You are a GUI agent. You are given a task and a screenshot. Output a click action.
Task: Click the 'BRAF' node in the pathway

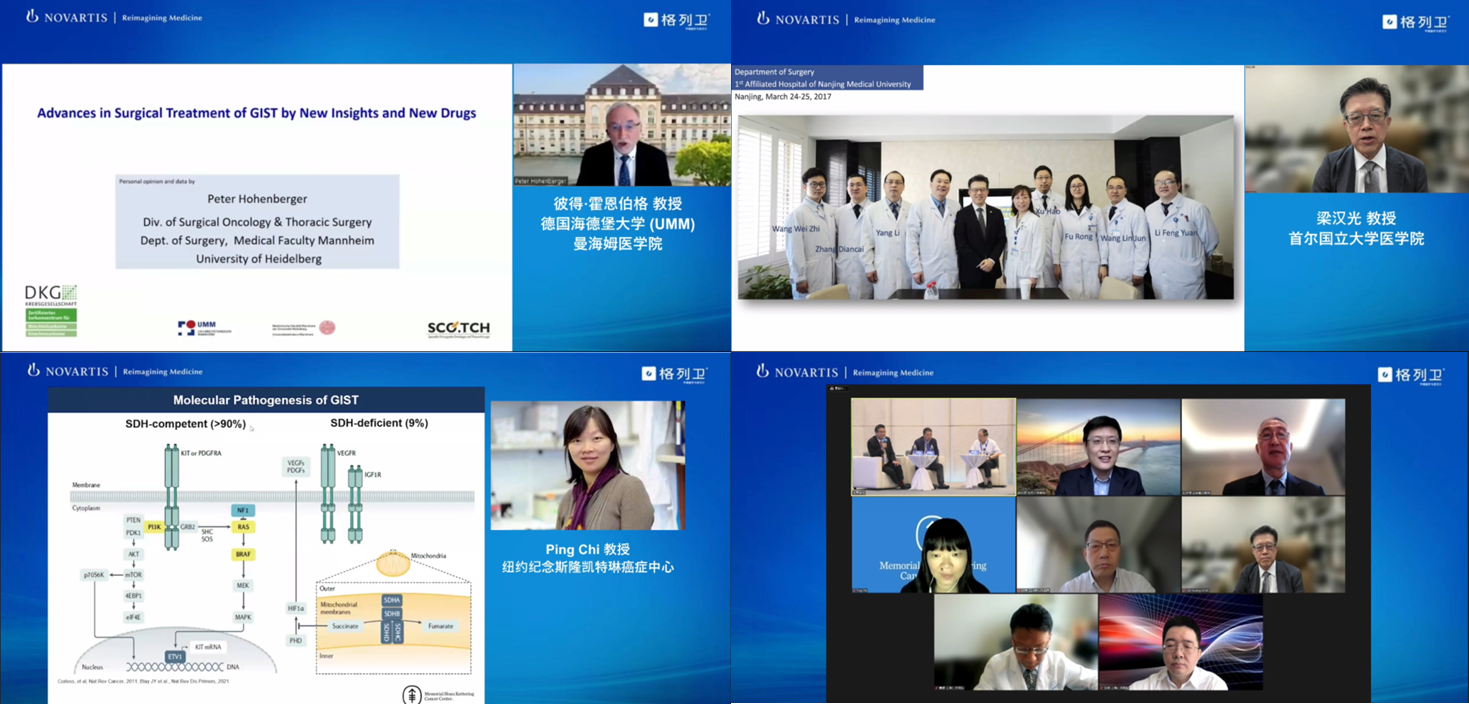(x=243, y=553)
